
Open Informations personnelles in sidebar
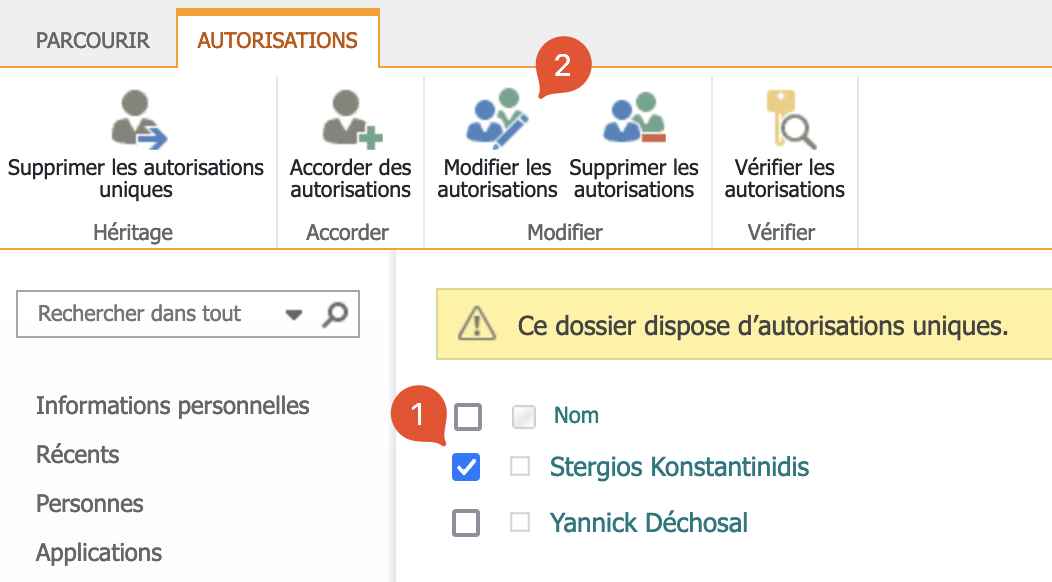[x=173, y=406]
